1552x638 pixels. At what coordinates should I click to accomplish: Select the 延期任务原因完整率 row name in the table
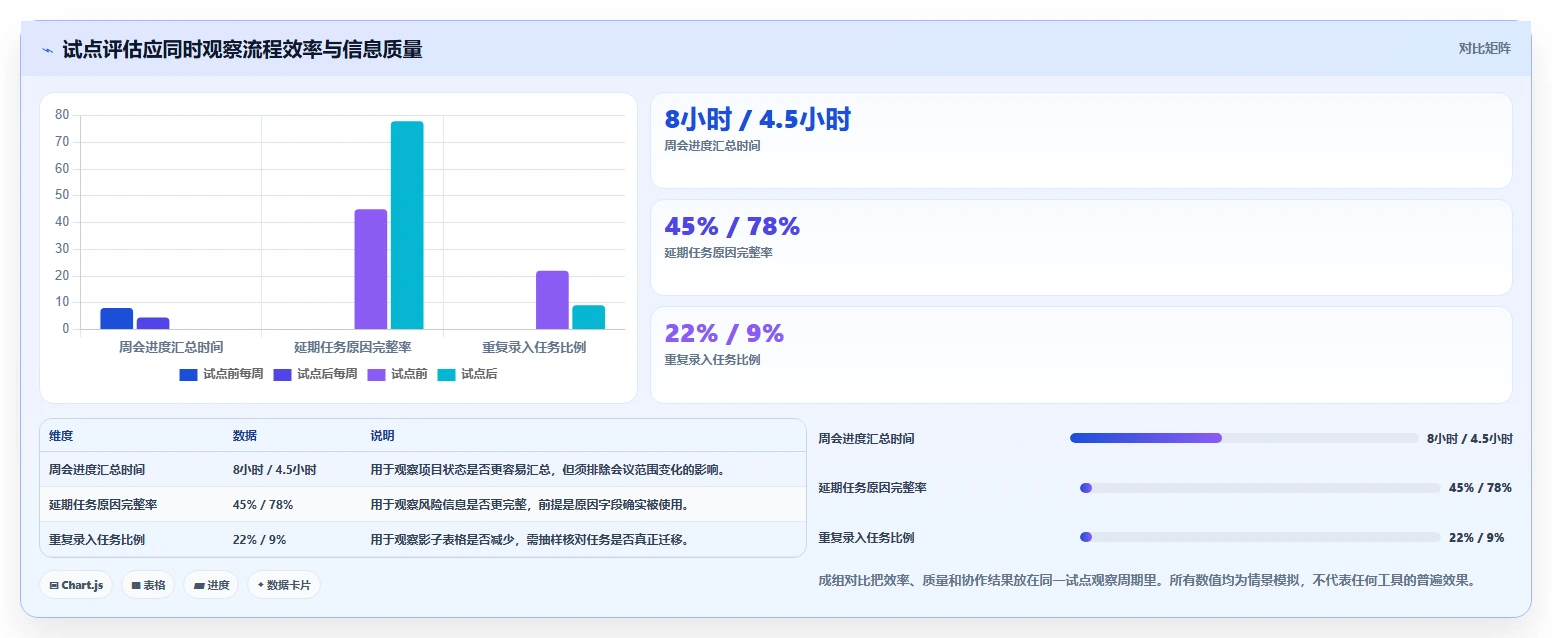103,505
